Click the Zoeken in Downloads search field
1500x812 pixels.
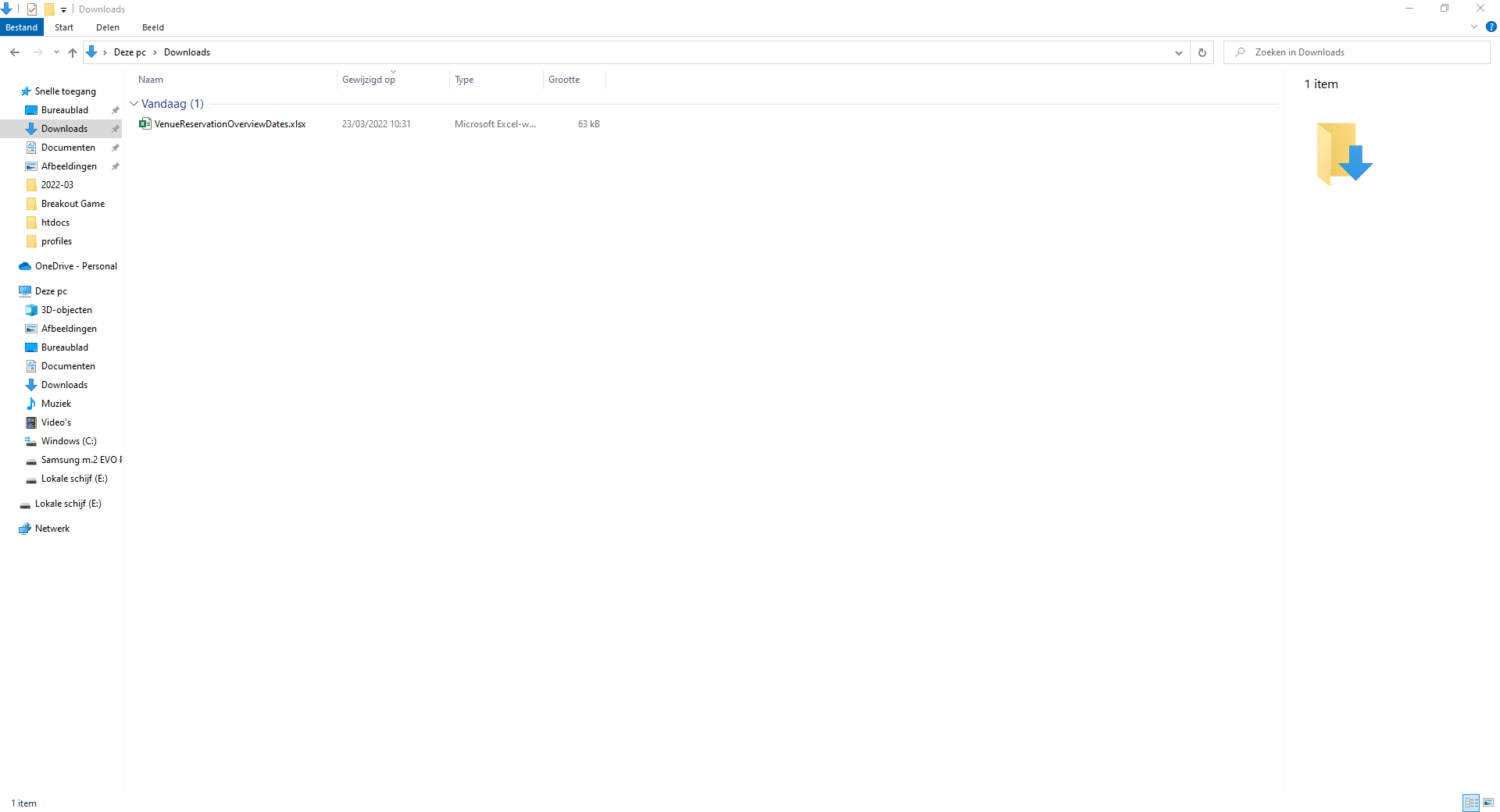[x=1356, y=52]
